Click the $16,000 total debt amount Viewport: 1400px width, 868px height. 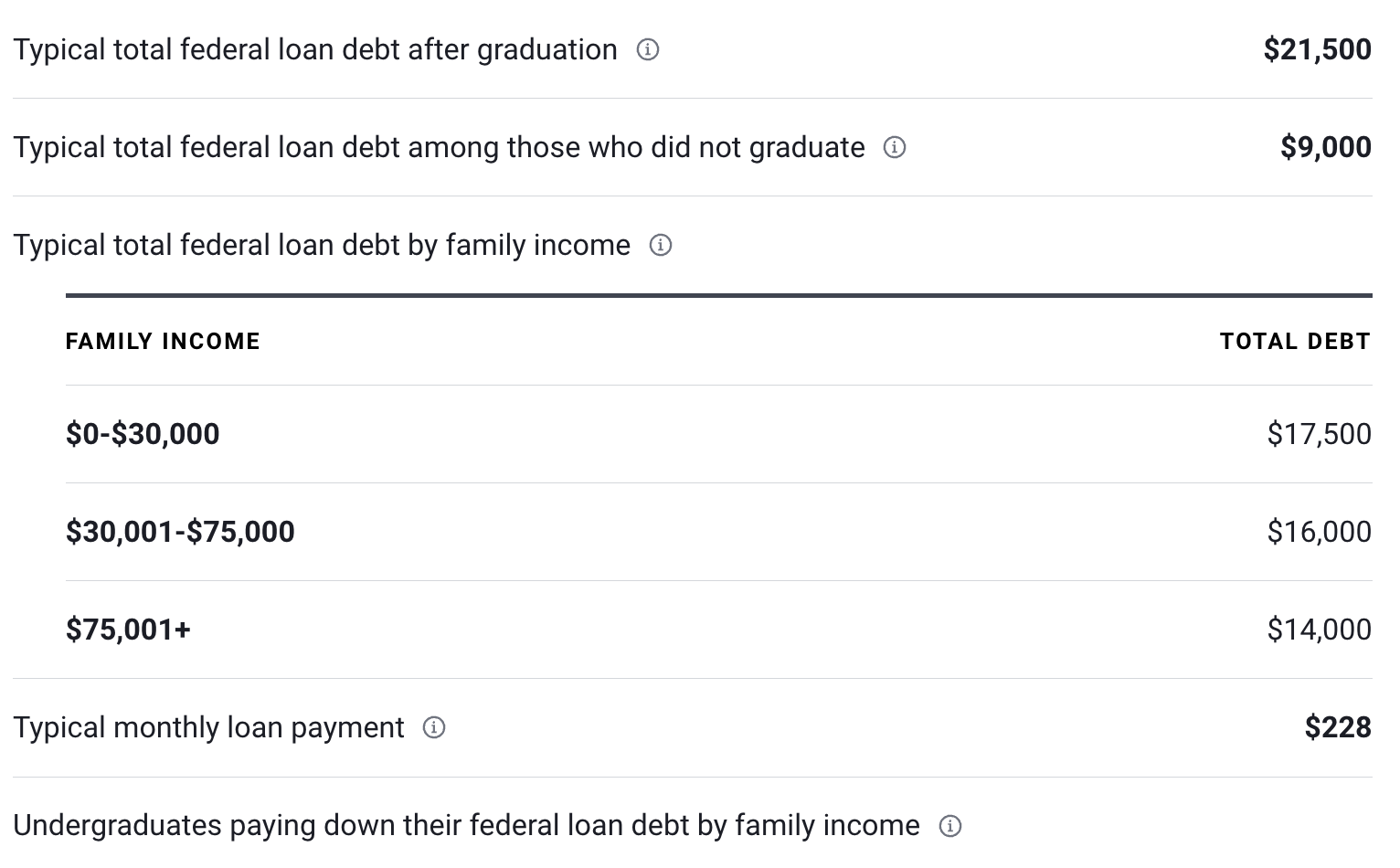coord(1319,532)
